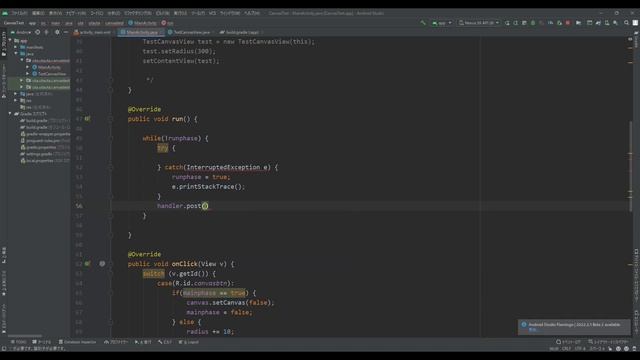Click the round gutter marker on onClick line
Screen dimensions: 640x360
coord(102,264)
